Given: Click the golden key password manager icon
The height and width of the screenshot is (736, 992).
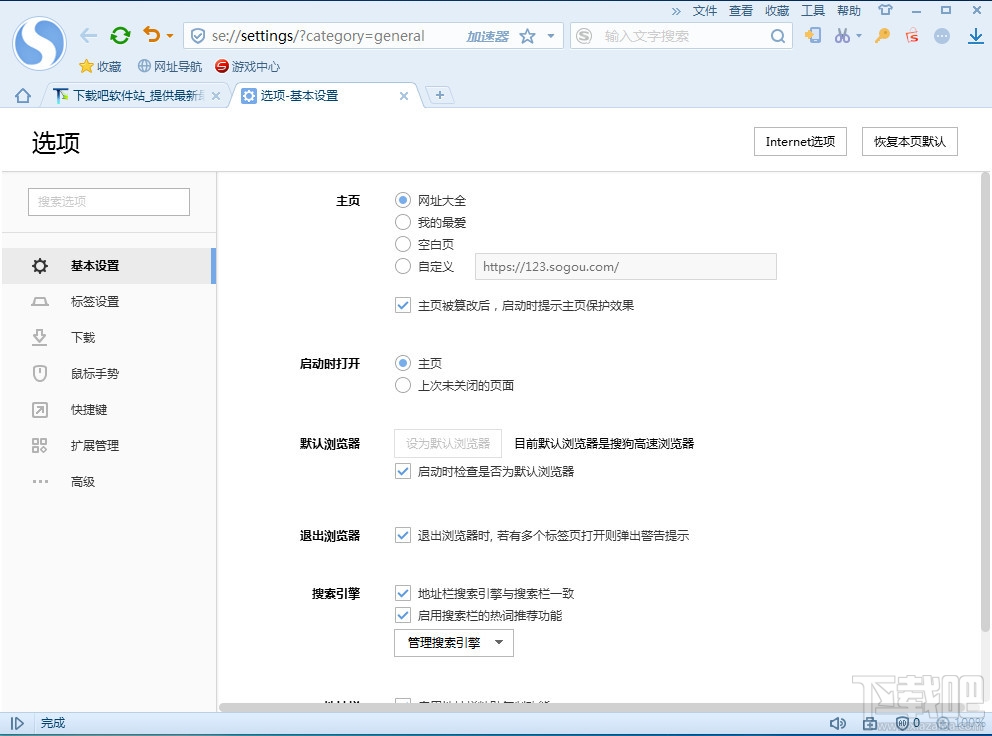Looking at the screenshot, I should (882, 35).
